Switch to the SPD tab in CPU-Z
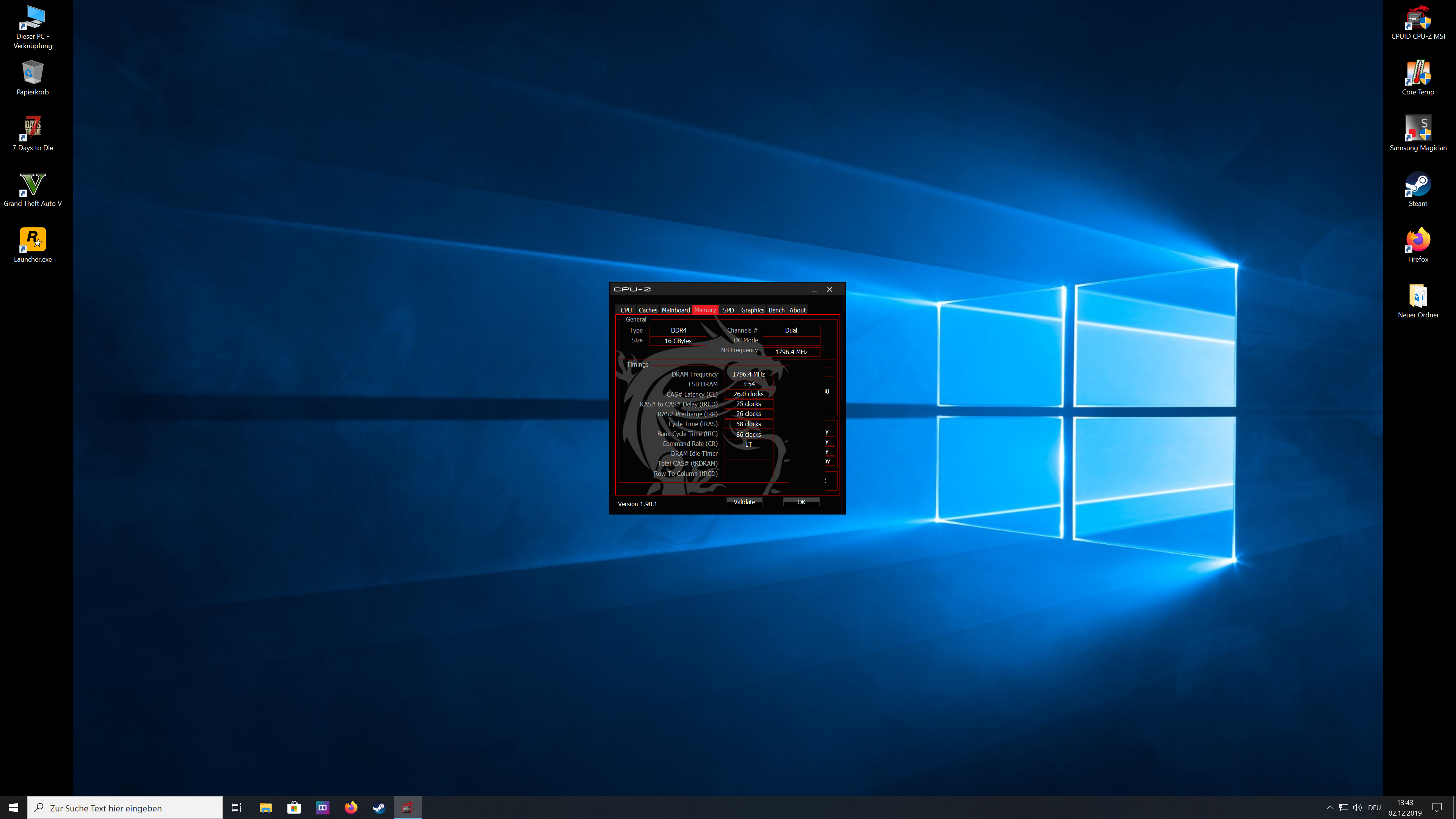 point(728,310)
